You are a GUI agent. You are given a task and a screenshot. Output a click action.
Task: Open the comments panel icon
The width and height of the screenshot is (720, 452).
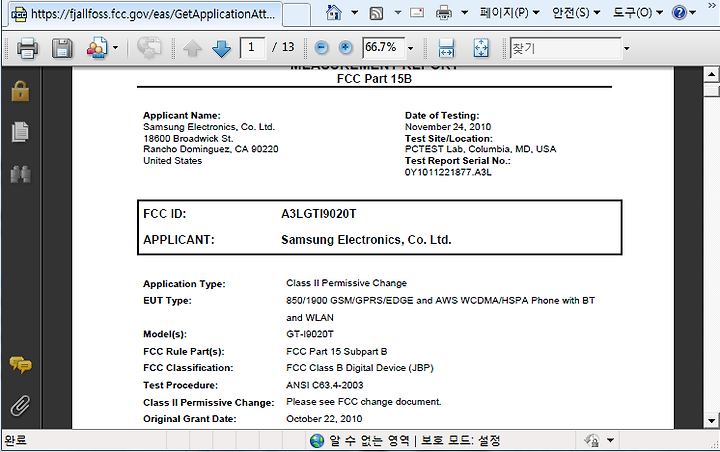pyautogui.click(x=21, y=365)
